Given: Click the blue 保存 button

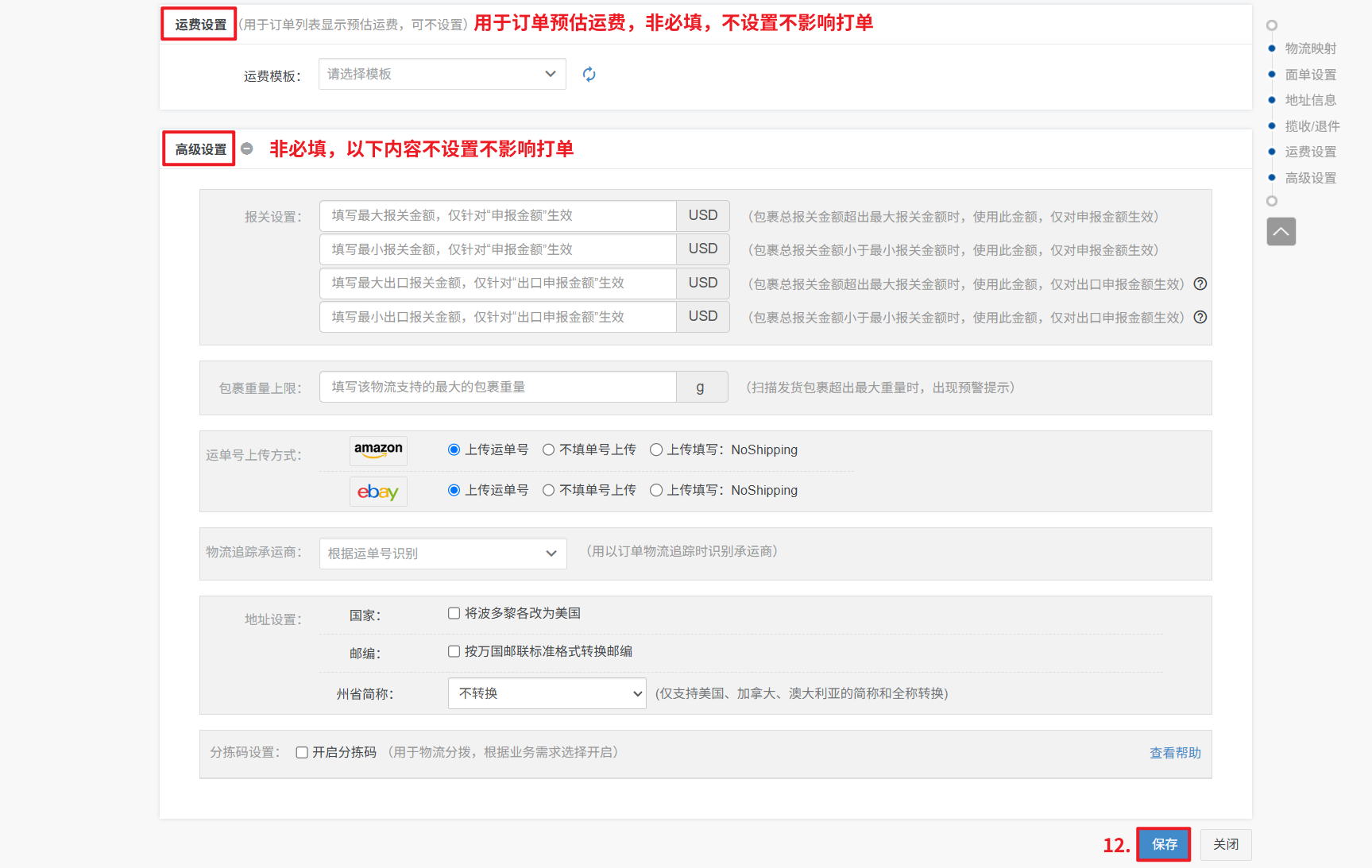Looking at the screenshot, I should click(x=1164, y=844).
